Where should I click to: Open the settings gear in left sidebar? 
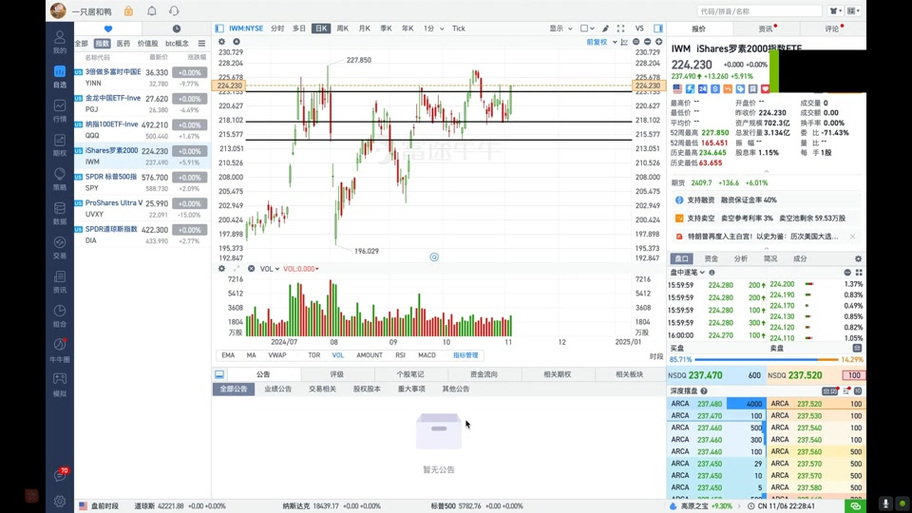(x=59, y=501)
